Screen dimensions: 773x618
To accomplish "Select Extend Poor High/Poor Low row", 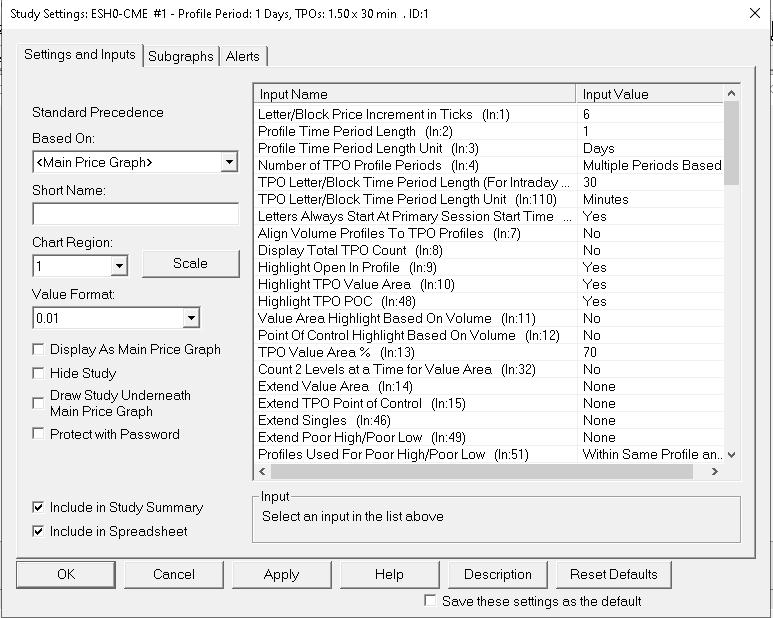I will pos(489,438).
